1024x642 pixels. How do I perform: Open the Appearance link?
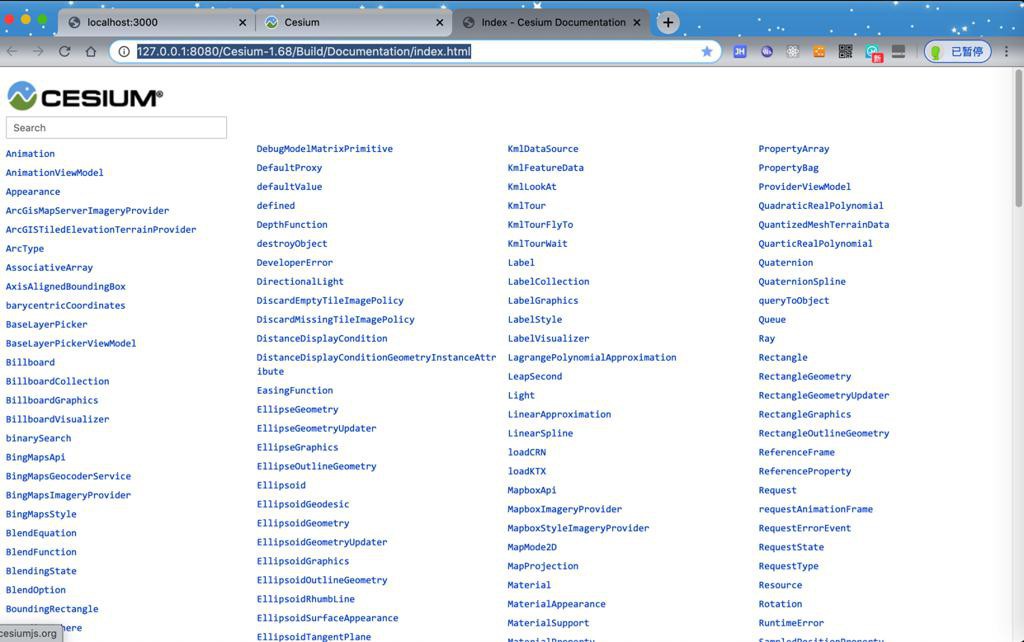33,191
